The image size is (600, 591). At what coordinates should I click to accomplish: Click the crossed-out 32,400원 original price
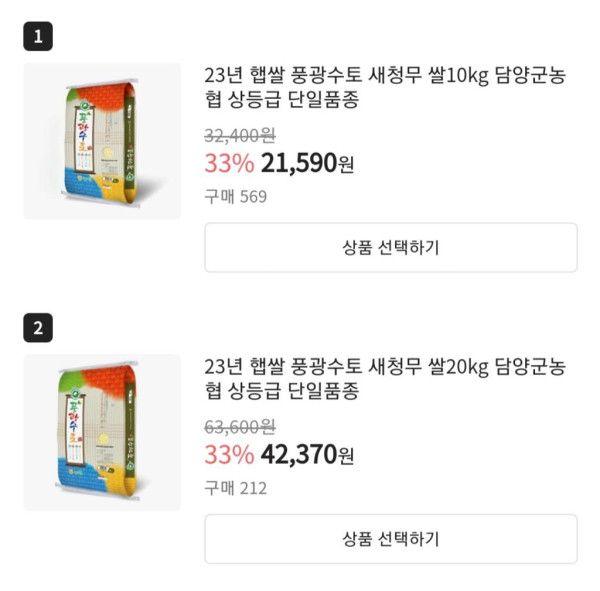point(240,136)
